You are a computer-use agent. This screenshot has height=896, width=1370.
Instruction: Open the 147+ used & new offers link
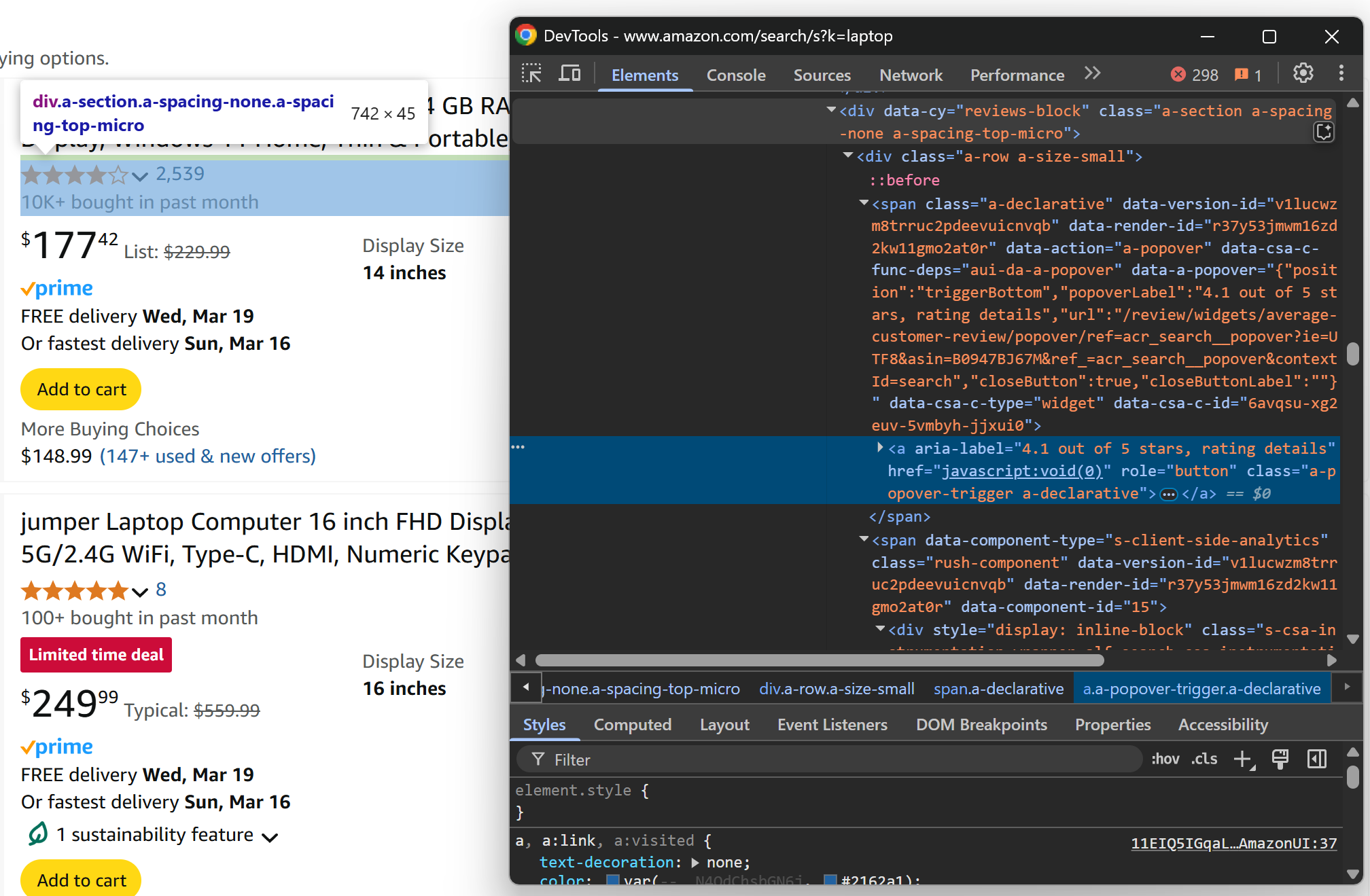click(x=208, y=456)
